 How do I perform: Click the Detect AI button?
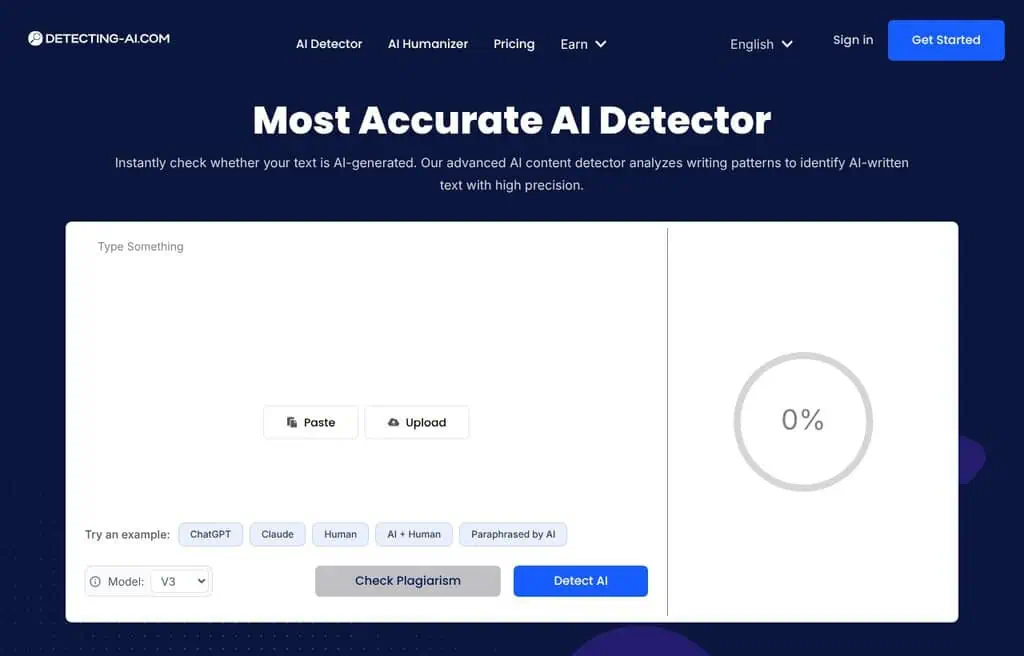click(x=581, y=581)
